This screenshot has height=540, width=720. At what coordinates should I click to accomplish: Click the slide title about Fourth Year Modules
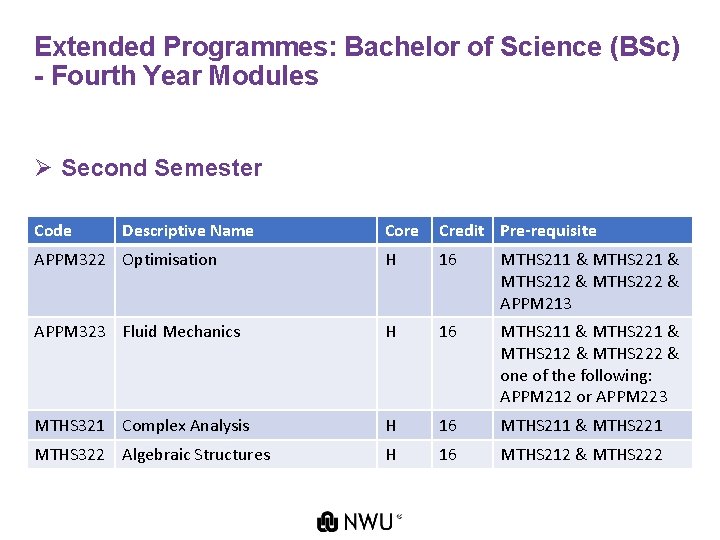coord(357,61)
